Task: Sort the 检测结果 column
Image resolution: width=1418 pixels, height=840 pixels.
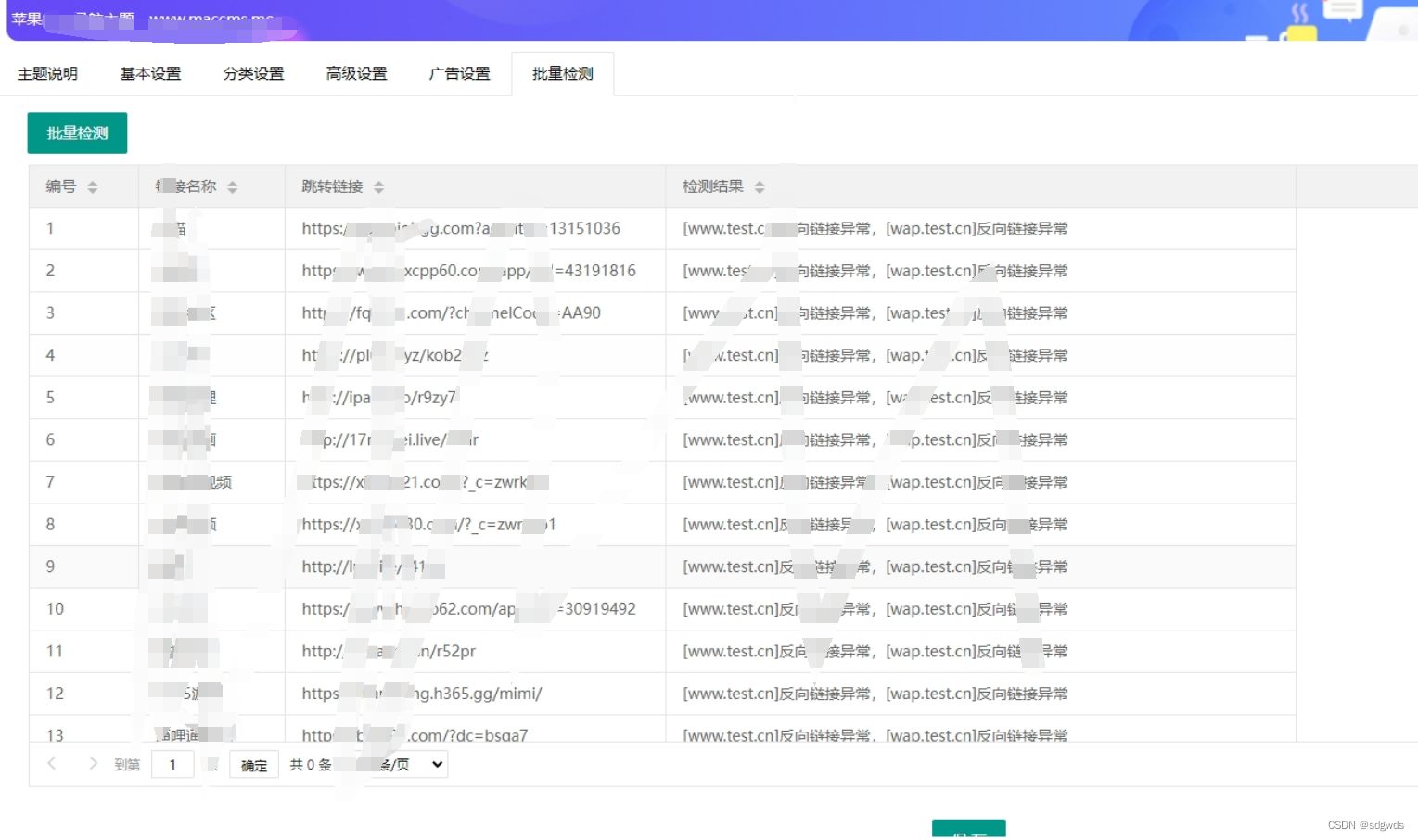Action: (759, 185)
